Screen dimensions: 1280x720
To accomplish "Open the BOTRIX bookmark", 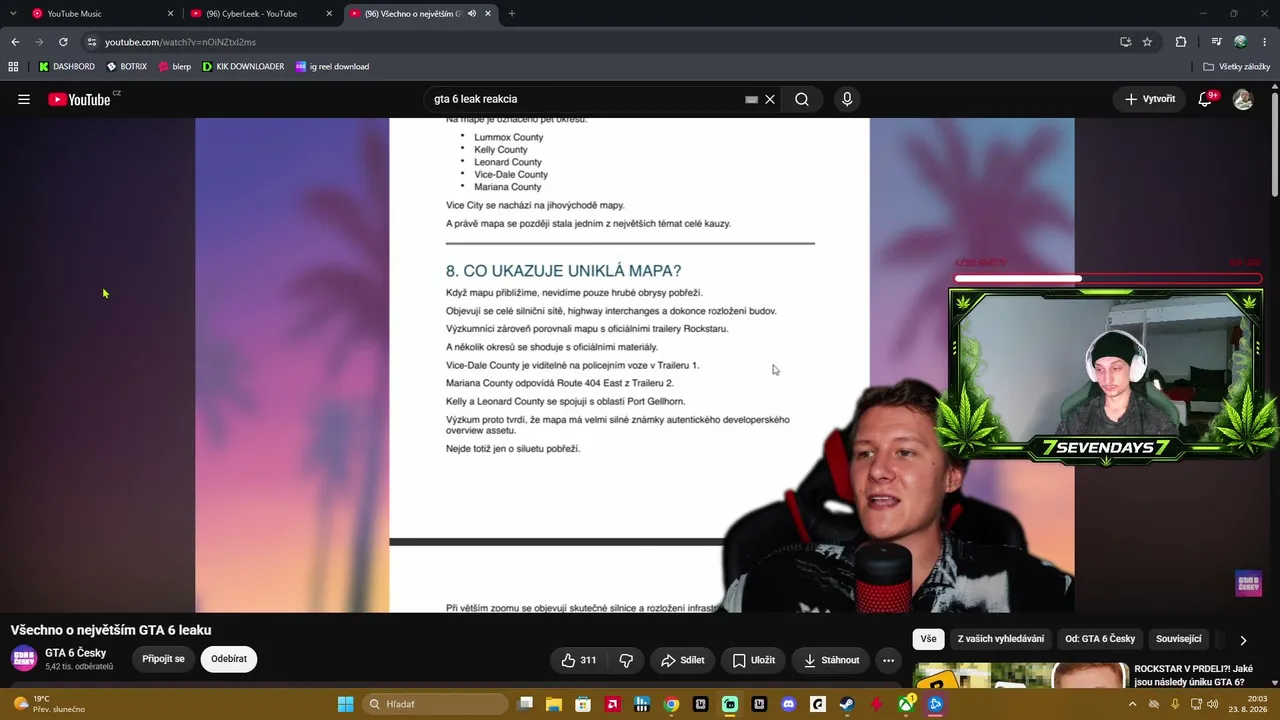I will tap(126, 67).
